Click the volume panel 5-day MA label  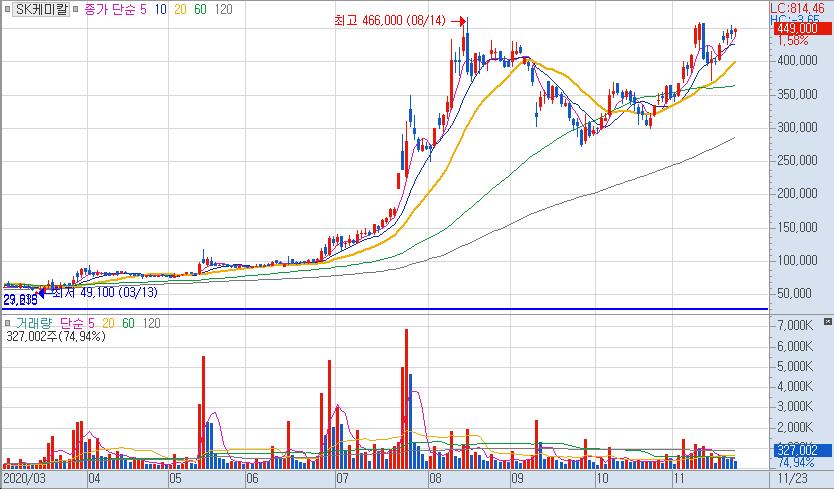point(91,323)
